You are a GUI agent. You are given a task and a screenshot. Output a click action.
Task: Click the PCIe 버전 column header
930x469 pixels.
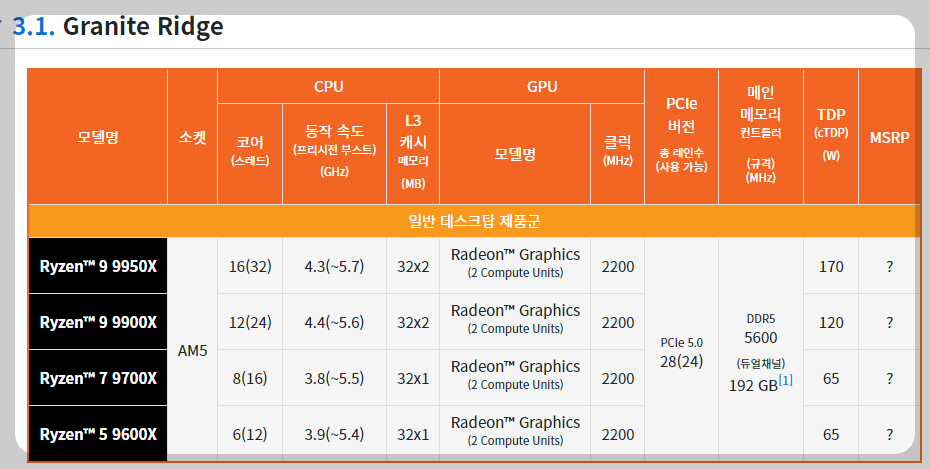coord(681,137)
